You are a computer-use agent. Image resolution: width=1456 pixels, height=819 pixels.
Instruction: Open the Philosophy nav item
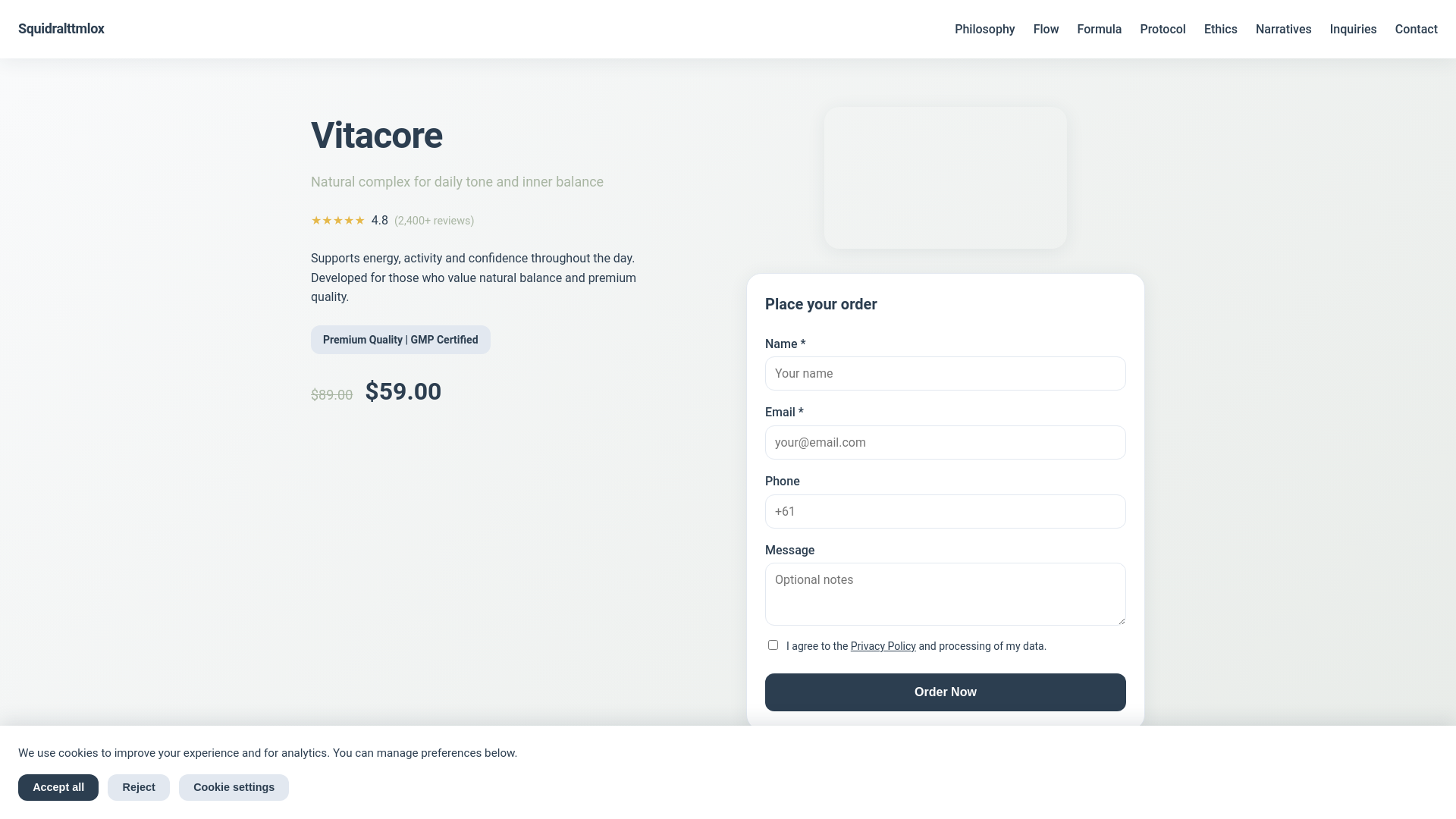984,29
